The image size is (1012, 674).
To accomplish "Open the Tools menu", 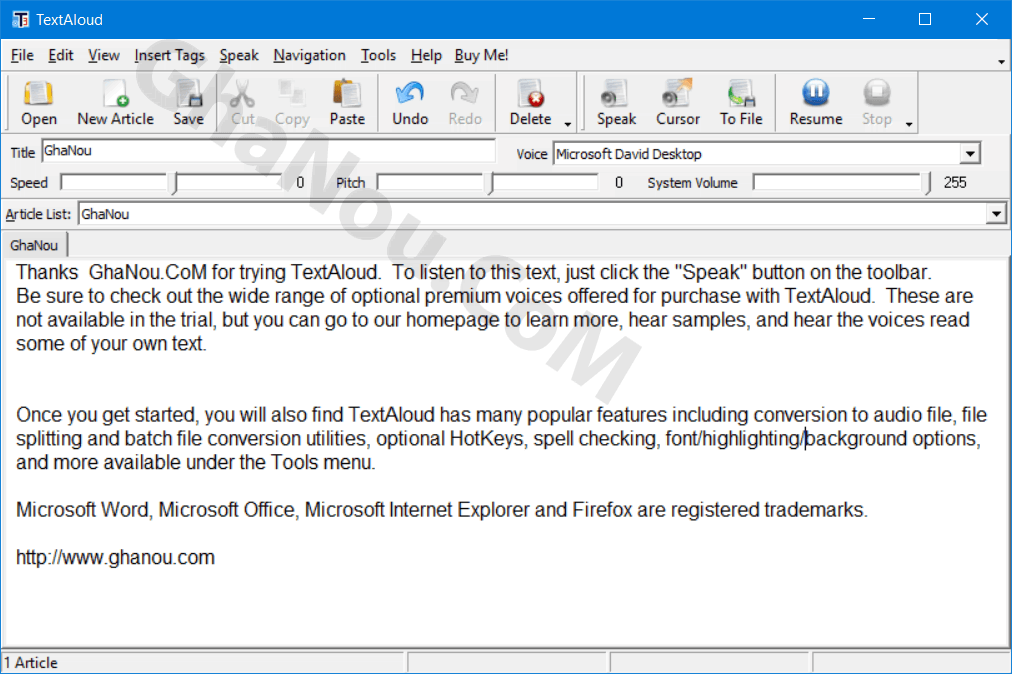I will [x=378, y=56].
